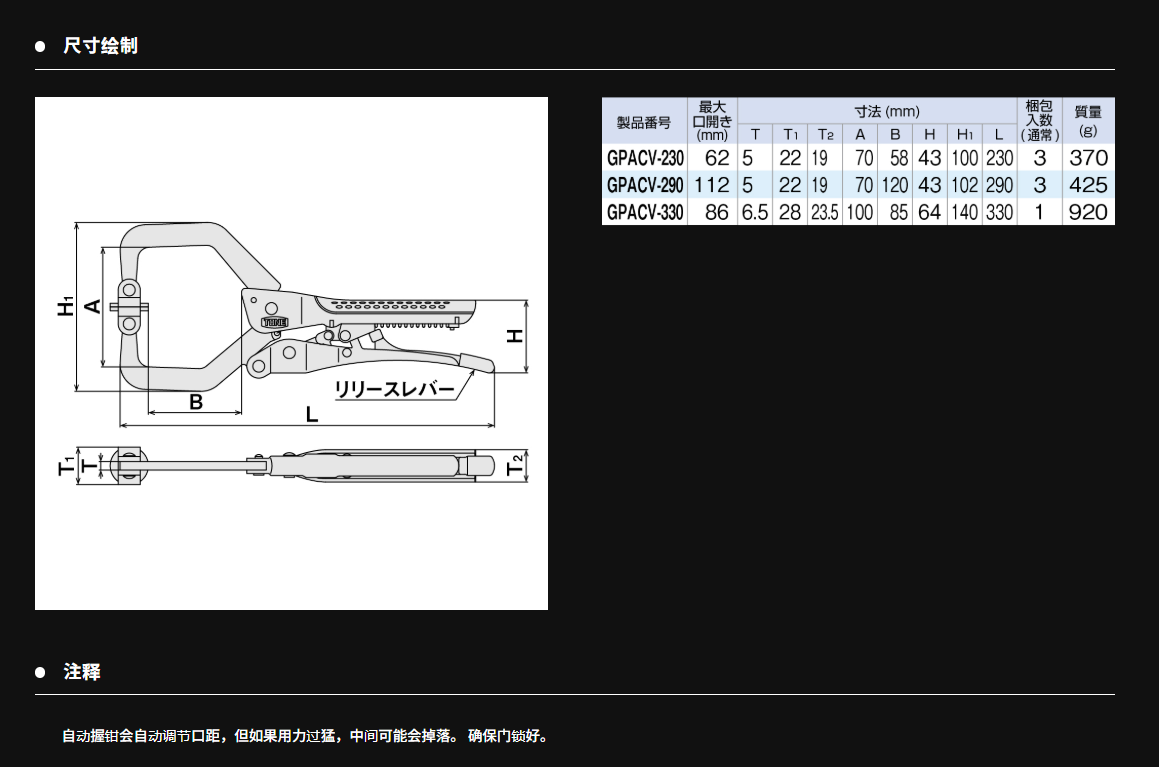Click the note text about 自动握钳
Image resolution: width=1159 pixels, height=767 pixels.
pyautogui.click(x=305, y=737)
